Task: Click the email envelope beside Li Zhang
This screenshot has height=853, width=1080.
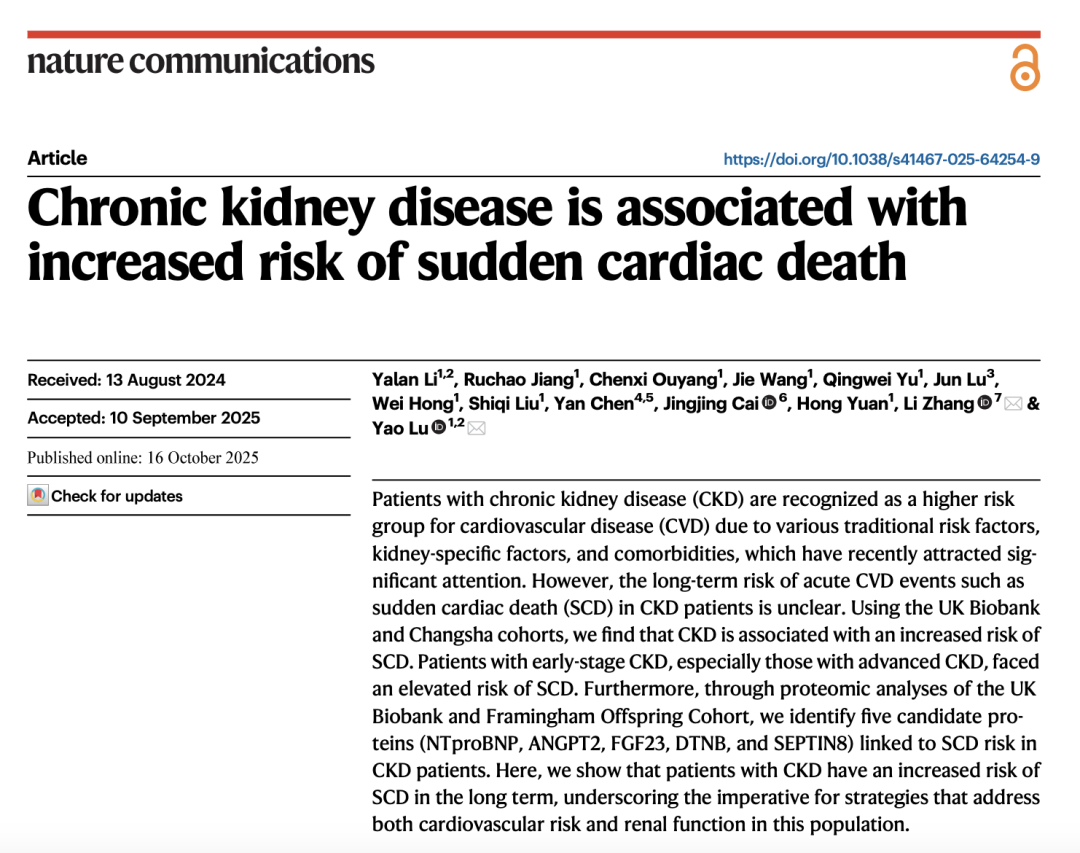Action: click(x=1012, y=404)
